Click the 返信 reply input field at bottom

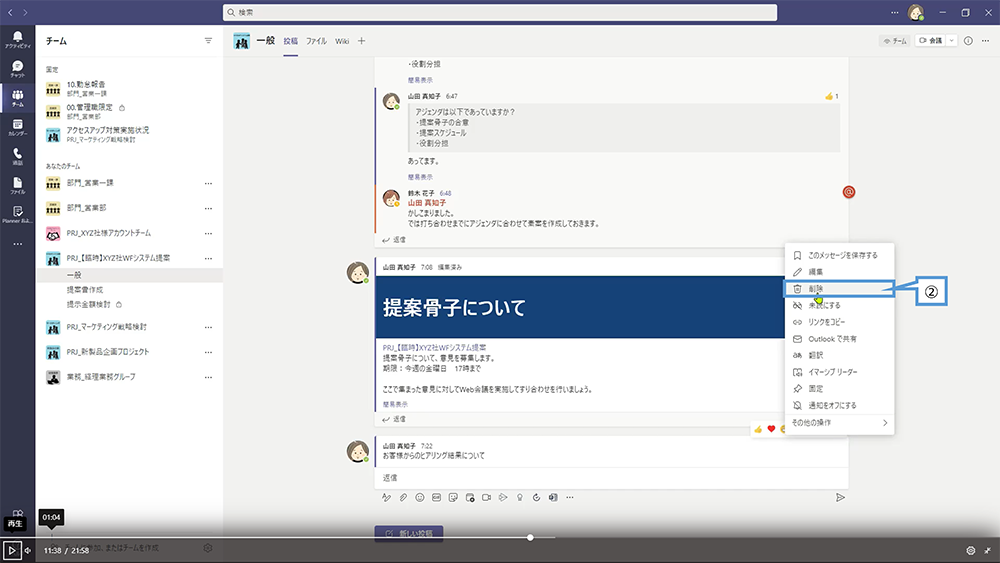tap(611, 478)
